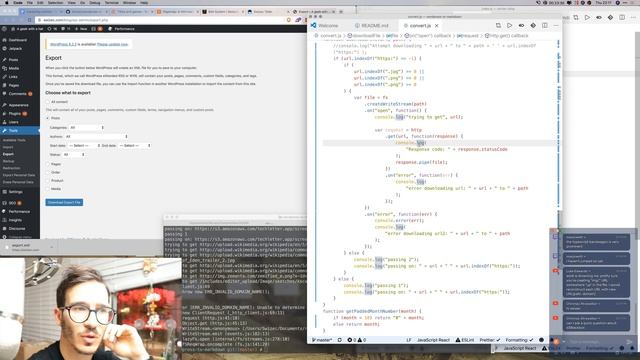Viewport: 640px width, 360px height.
Task: Select the Media radio button in export options
Action: tap(47, 189)
